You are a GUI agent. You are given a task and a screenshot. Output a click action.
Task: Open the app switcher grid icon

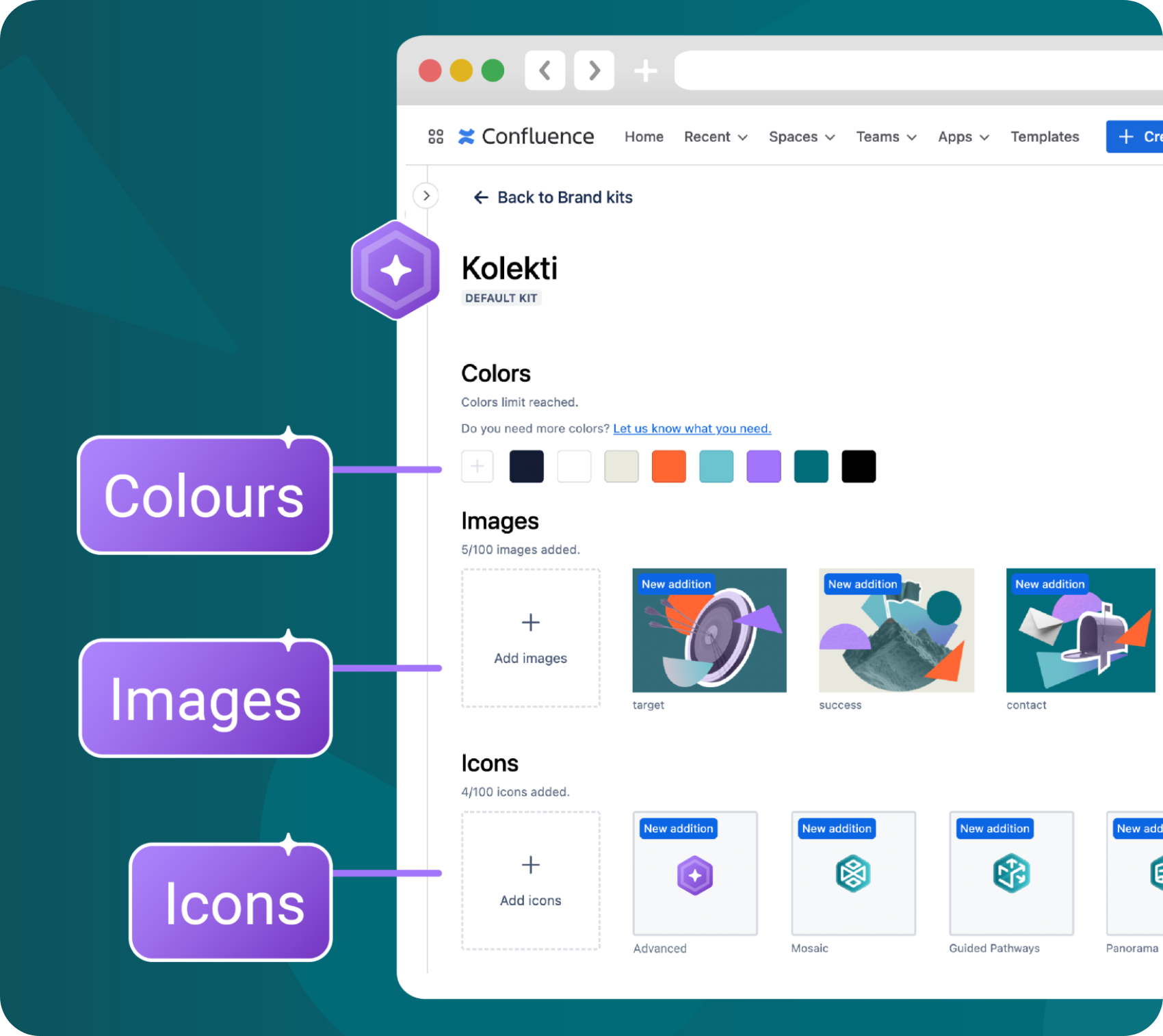click(x=436, y=137)
